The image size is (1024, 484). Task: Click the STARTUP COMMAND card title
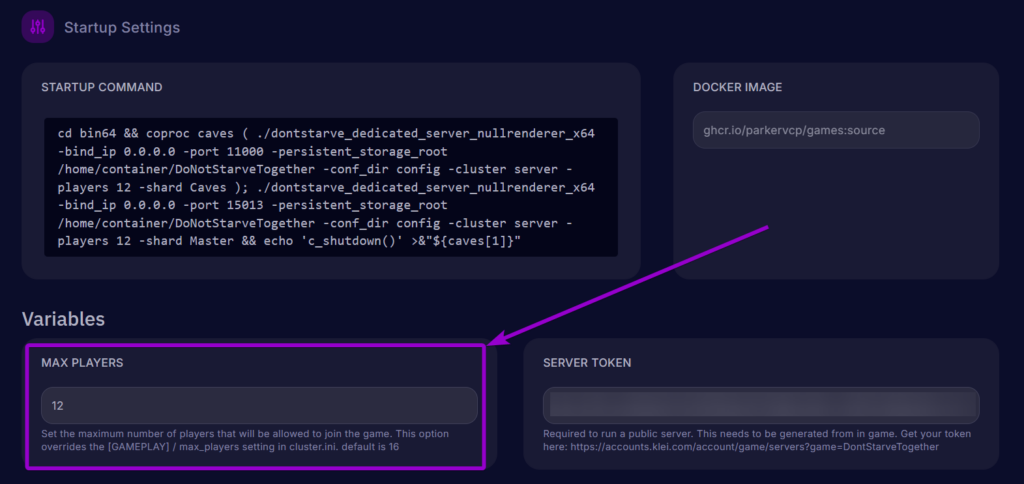click(101, 87)
